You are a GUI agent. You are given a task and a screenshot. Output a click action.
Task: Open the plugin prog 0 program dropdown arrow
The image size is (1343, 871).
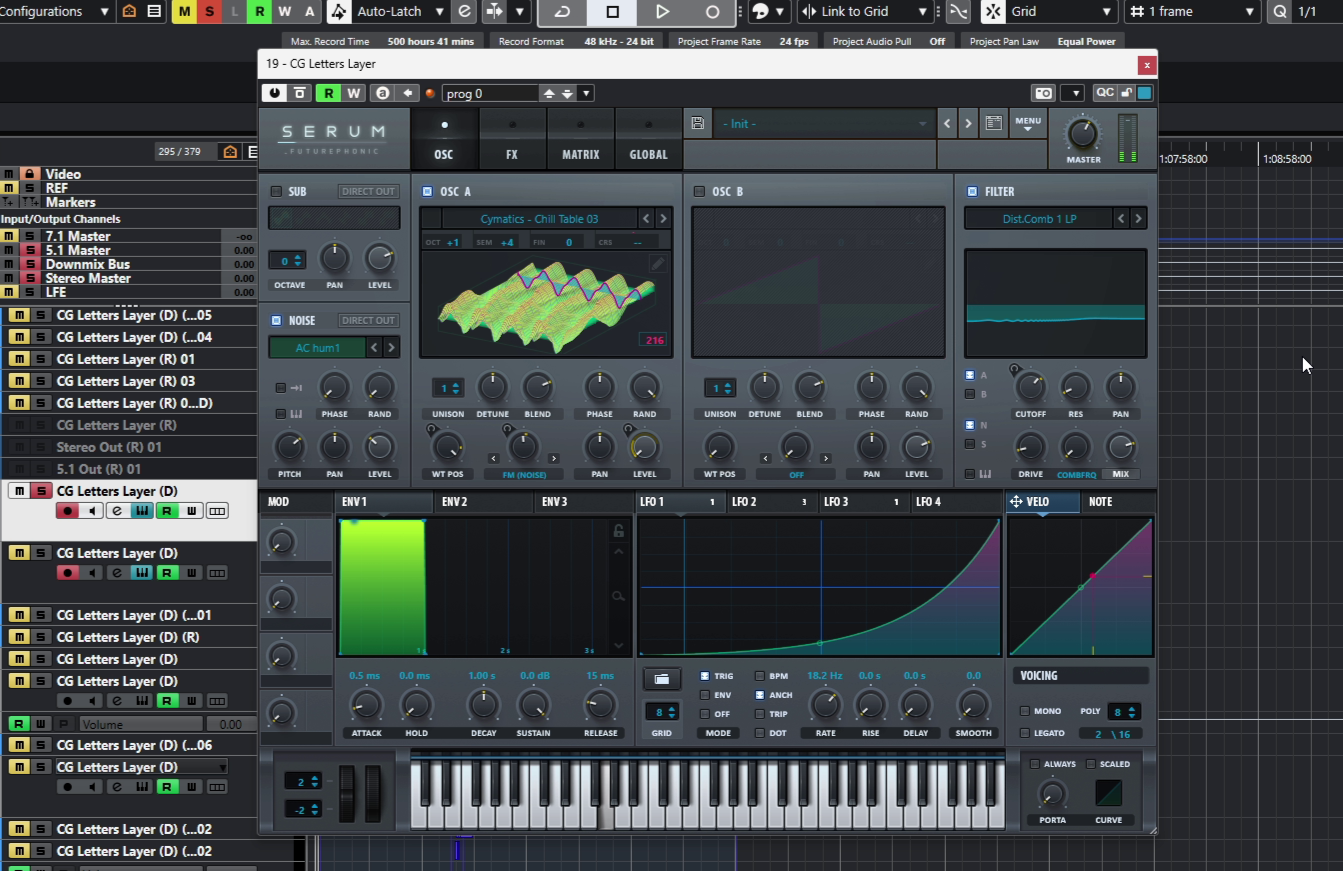click(x=587, y=93)
